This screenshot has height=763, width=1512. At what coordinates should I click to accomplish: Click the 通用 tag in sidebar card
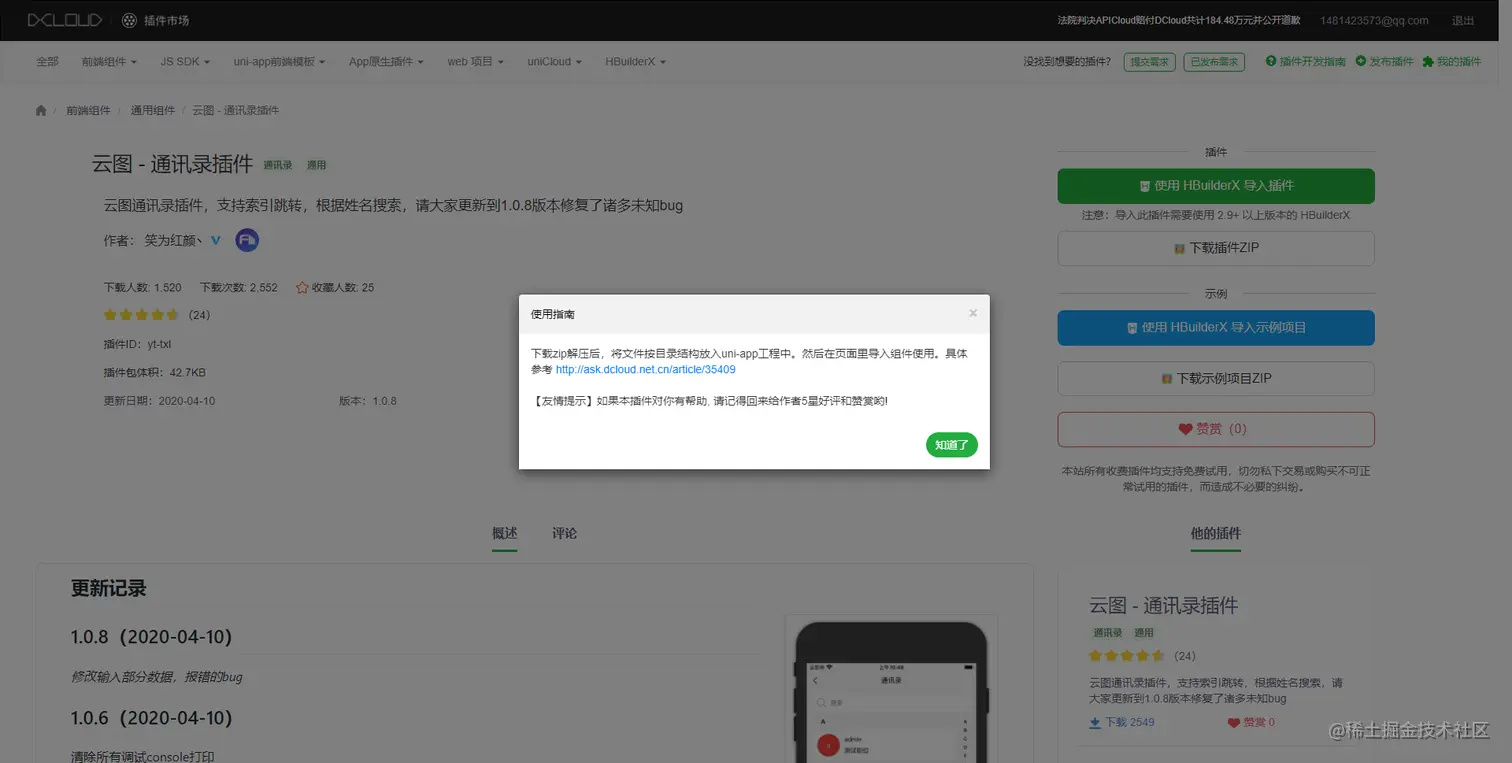(1144, 633)
